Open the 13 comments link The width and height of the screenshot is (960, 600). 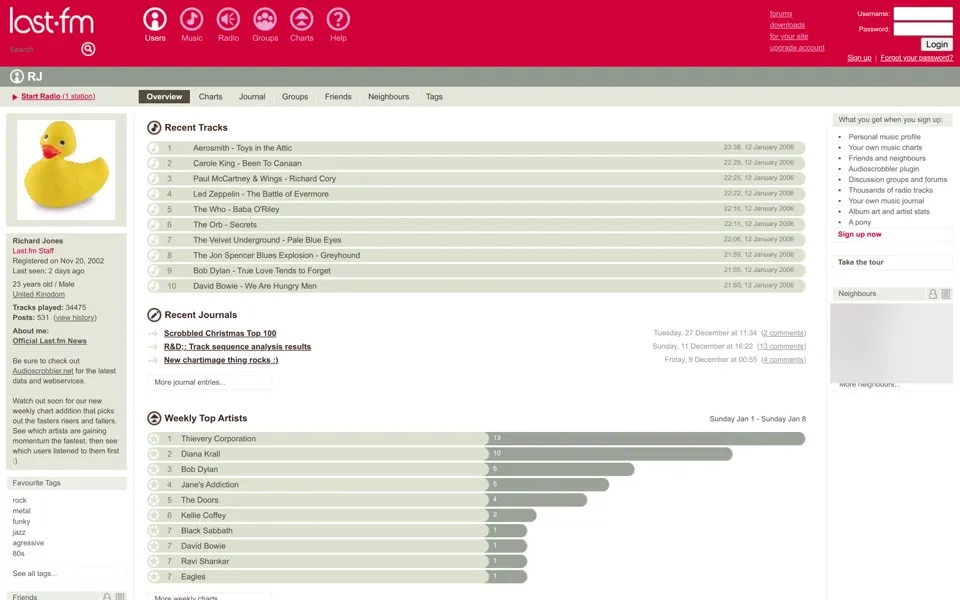coord(782,347)
